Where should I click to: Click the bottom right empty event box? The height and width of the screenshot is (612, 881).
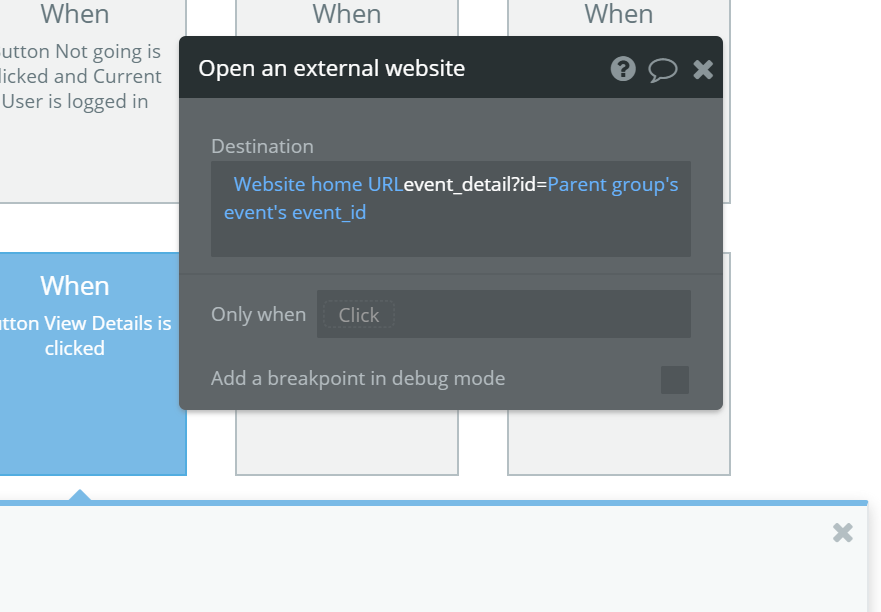pos(619,442)
